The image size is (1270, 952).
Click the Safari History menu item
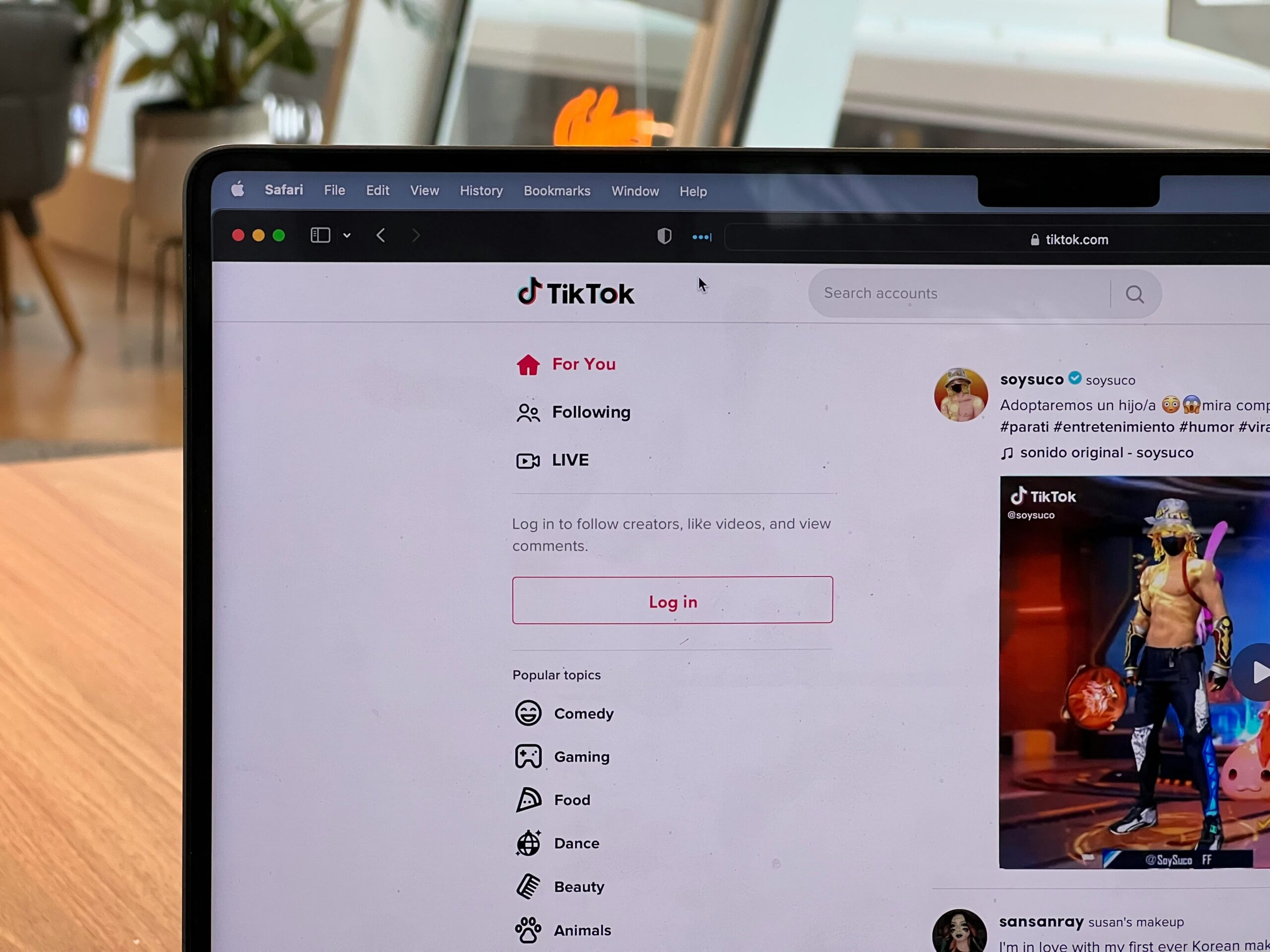coord(480,190)
